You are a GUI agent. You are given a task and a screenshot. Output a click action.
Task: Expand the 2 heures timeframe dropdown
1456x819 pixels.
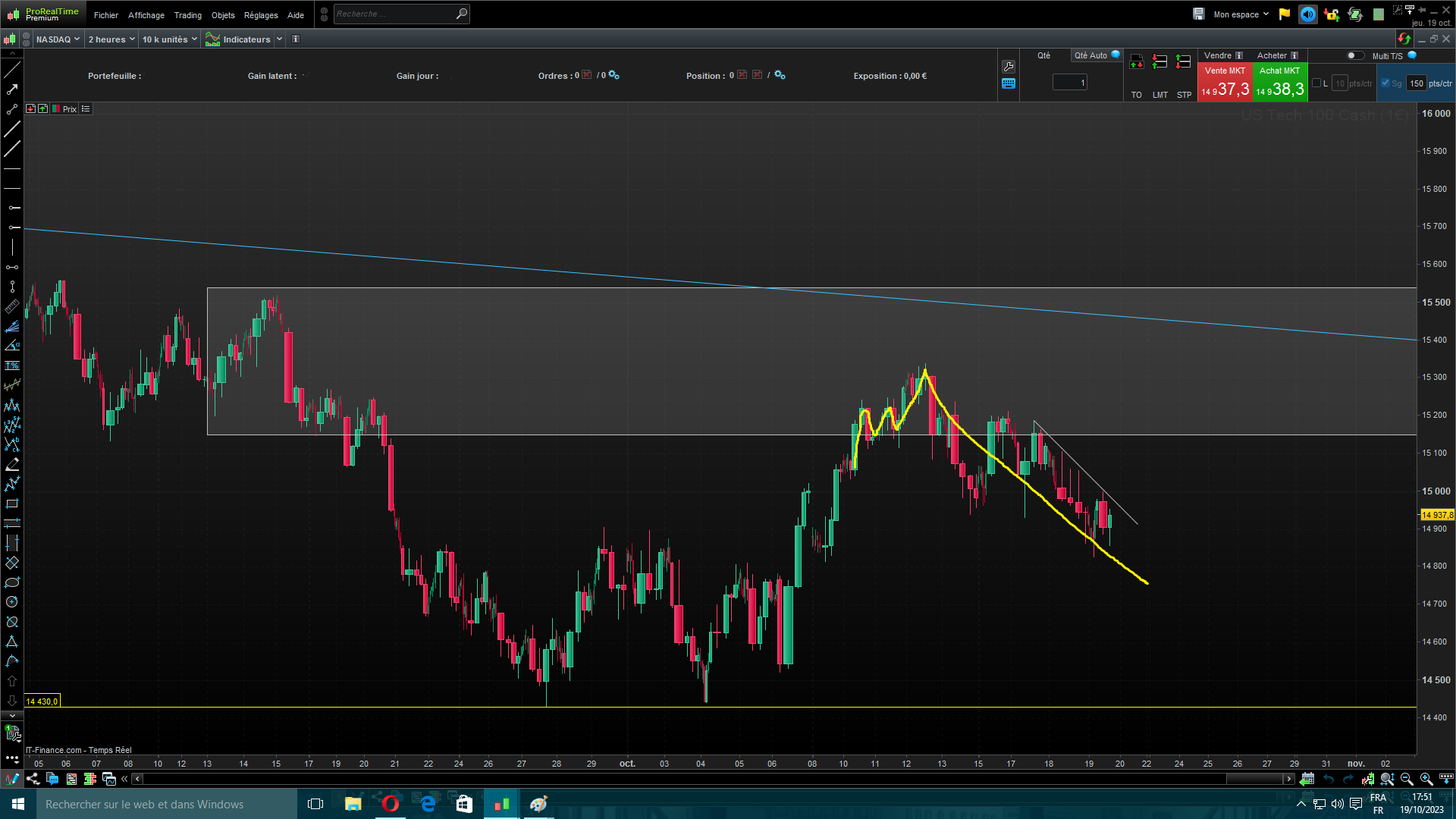click(x=111, y=39)
